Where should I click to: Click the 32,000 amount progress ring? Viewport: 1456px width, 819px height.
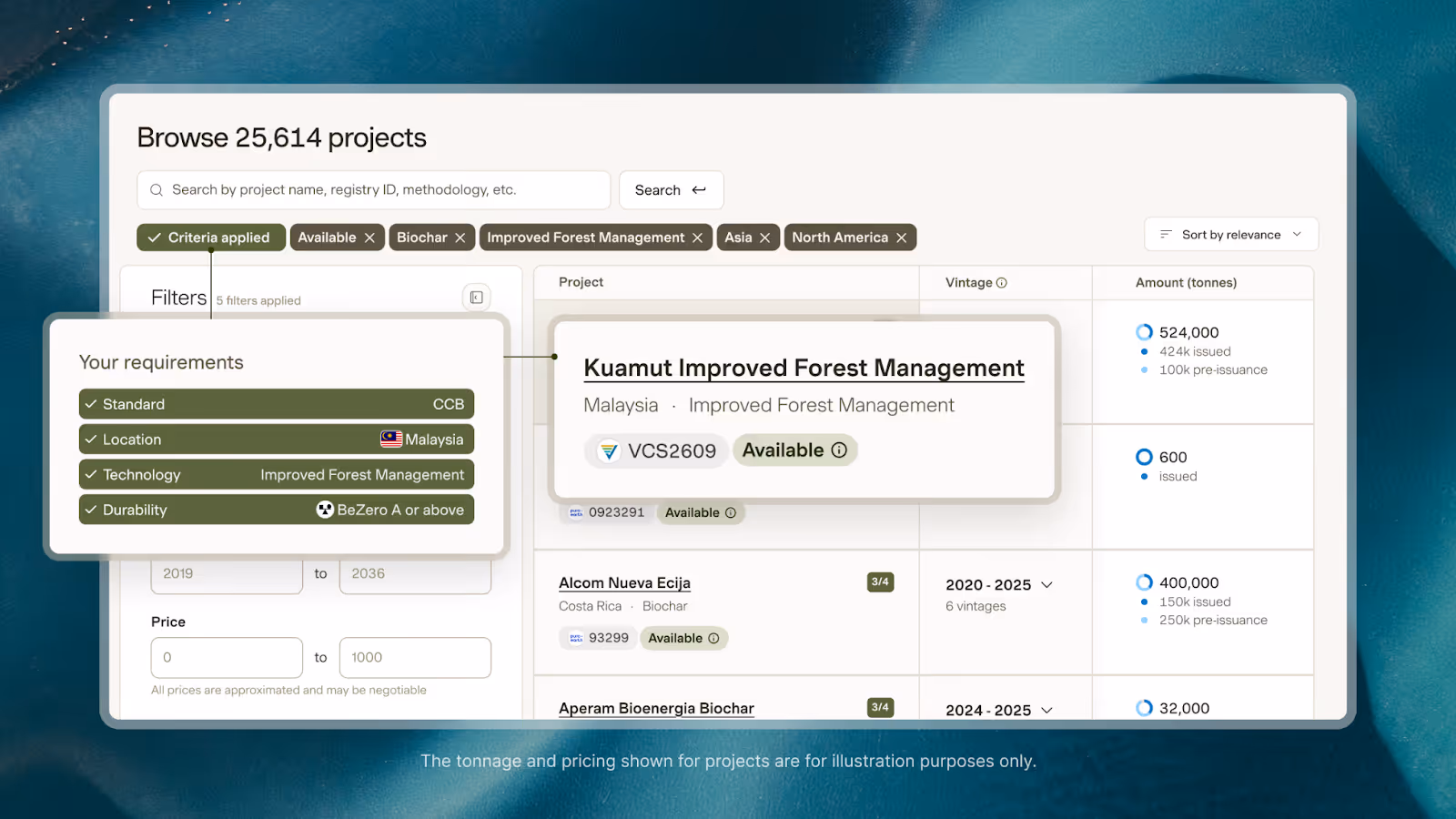pos(1144,708)
